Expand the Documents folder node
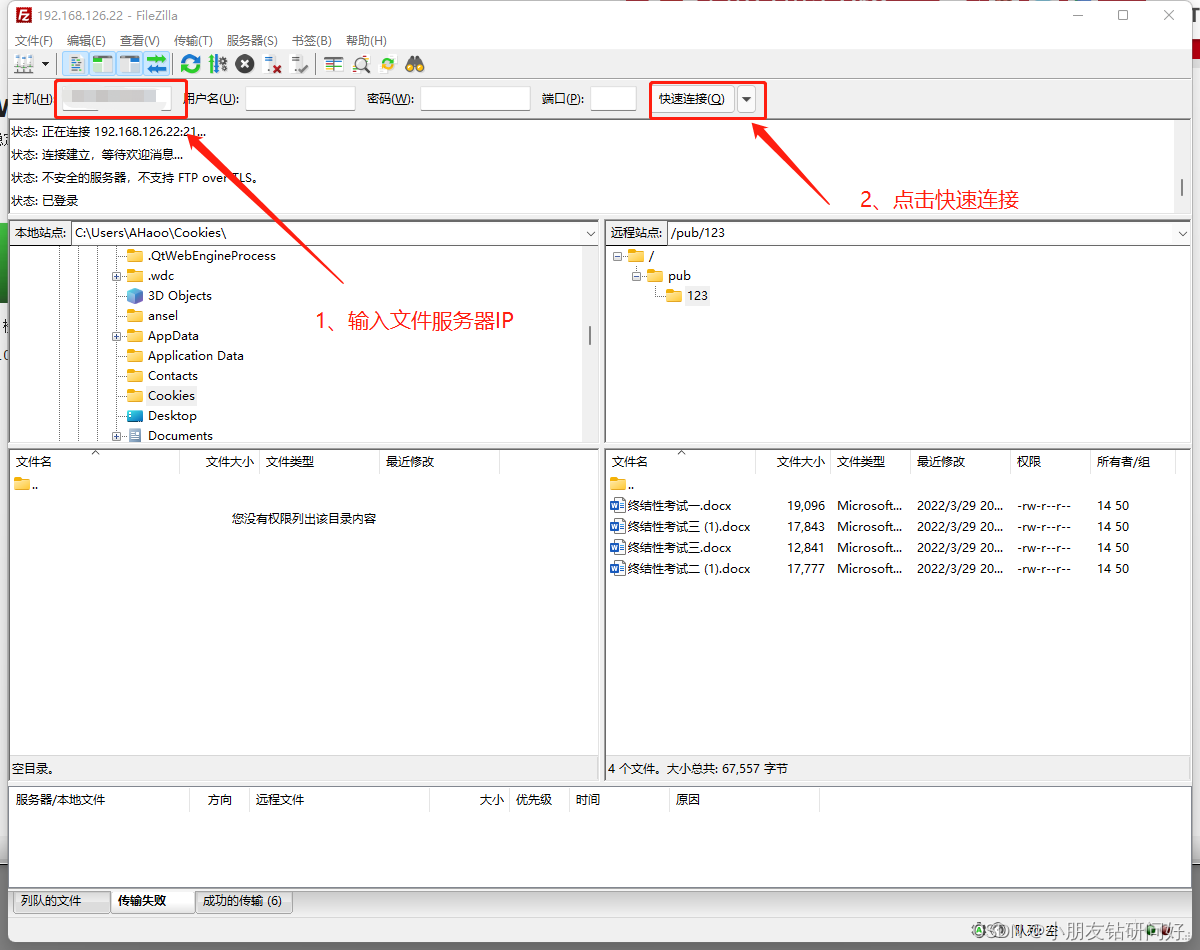Screen dimensions: 1200x950 (x=116, y=436)
